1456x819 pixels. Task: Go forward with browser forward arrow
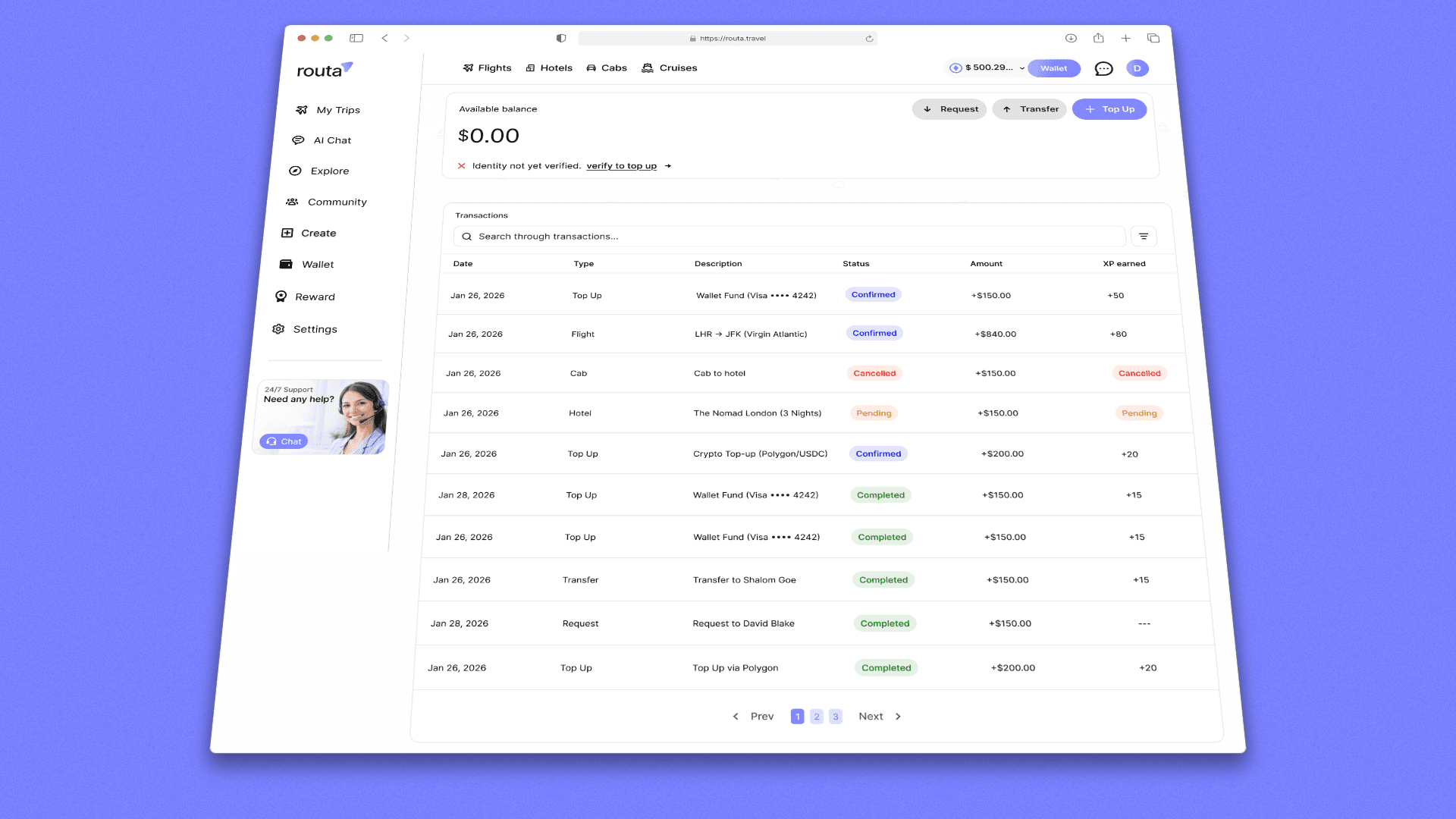[x=406, y=38]
